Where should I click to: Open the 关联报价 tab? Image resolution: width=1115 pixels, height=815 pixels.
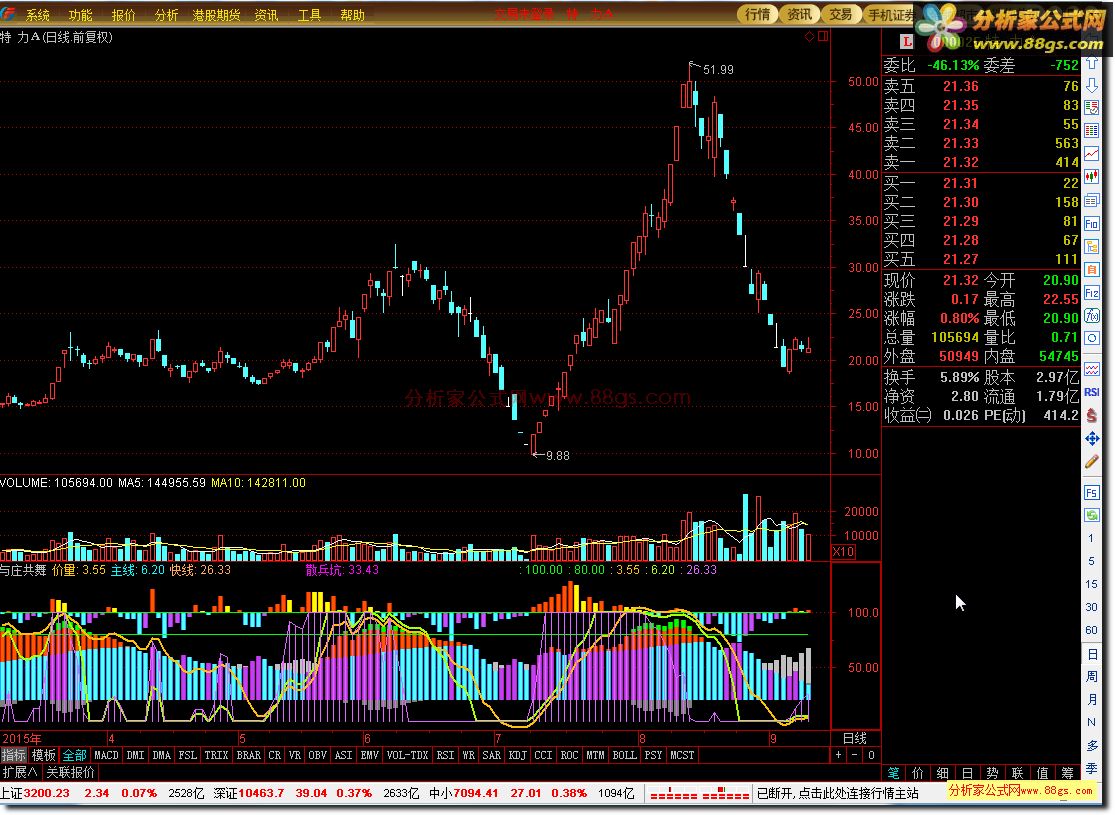tap(70, 772)
